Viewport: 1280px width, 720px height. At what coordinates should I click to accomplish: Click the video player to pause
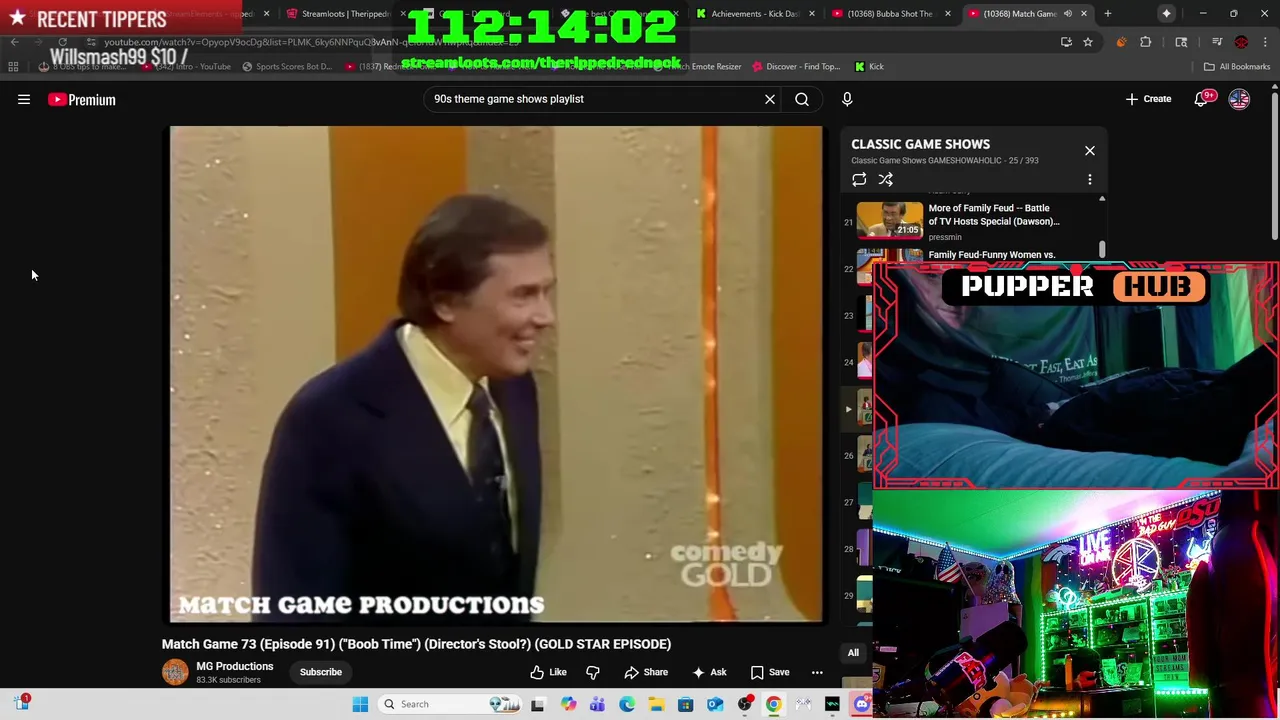click(496, 374)
